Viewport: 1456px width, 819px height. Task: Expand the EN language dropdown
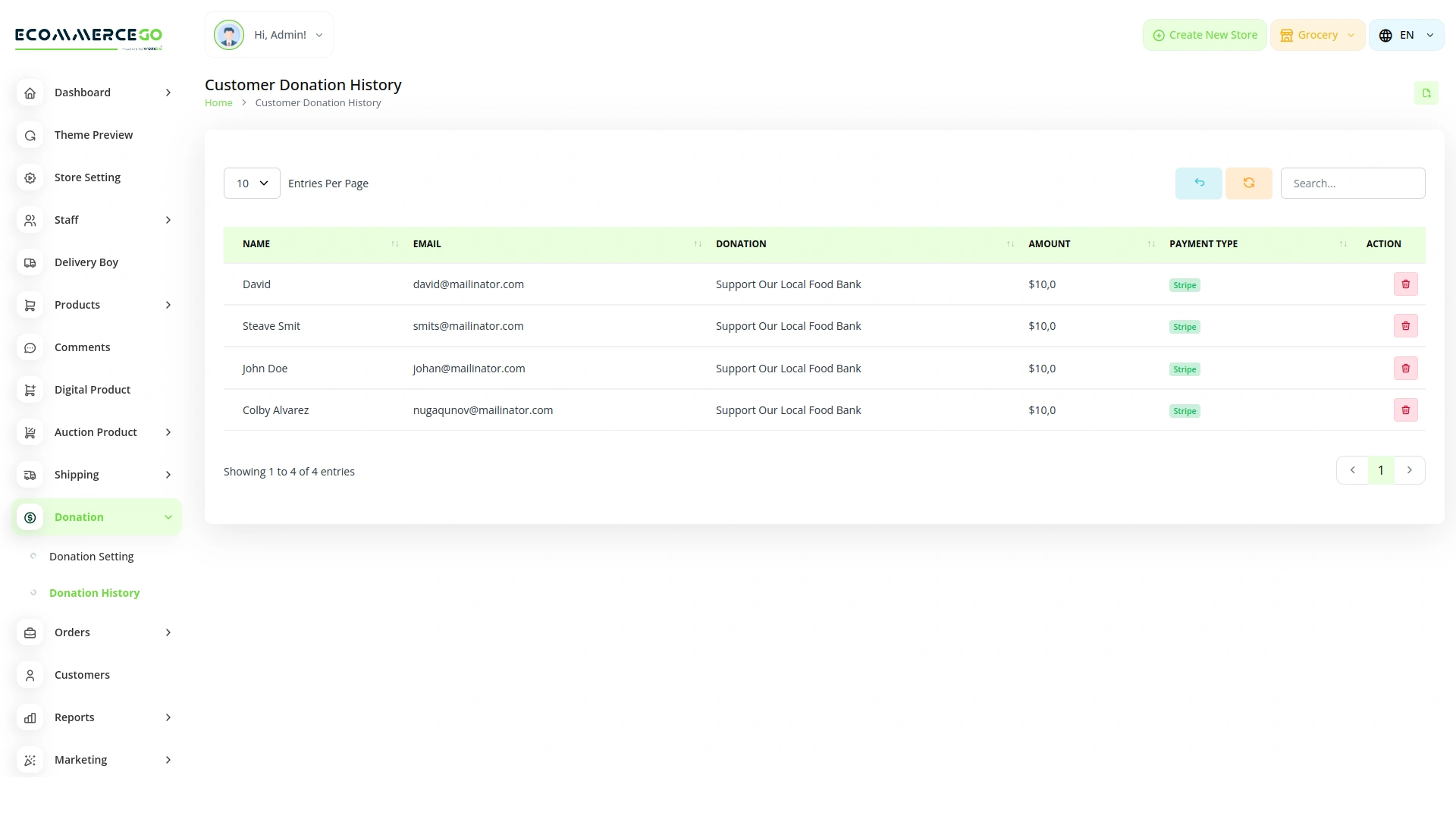[1406, 35]
